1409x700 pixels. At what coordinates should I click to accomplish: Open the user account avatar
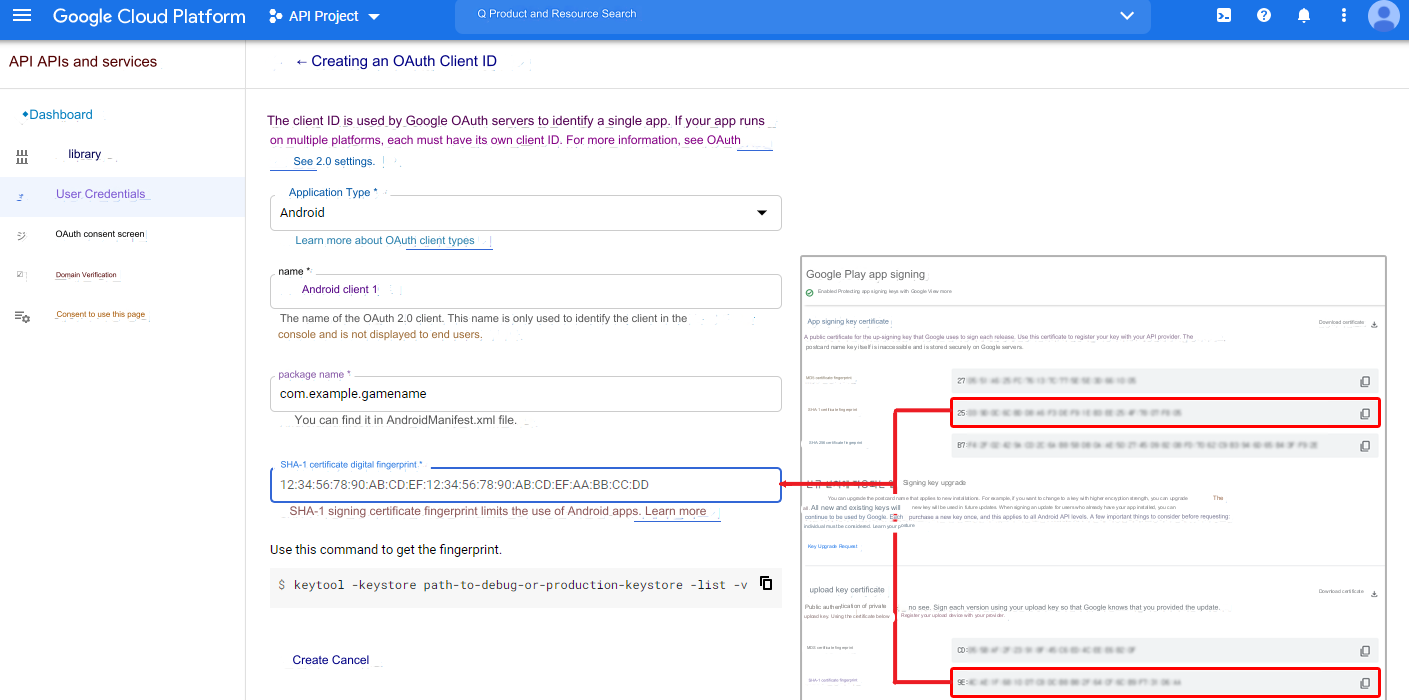[x=1384, y=16]
